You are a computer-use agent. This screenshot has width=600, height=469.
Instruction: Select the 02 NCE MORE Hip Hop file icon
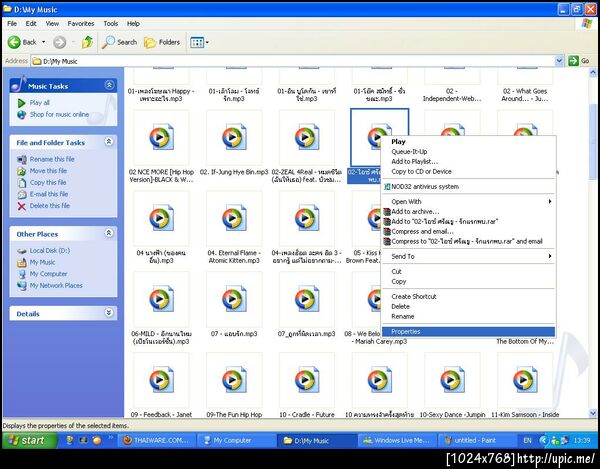tap(161, 137)
